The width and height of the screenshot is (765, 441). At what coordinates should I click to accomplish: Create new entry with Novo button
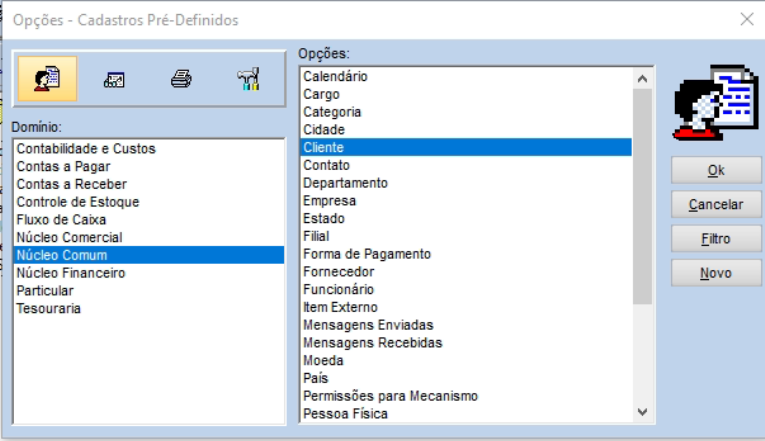coord(716,273)
